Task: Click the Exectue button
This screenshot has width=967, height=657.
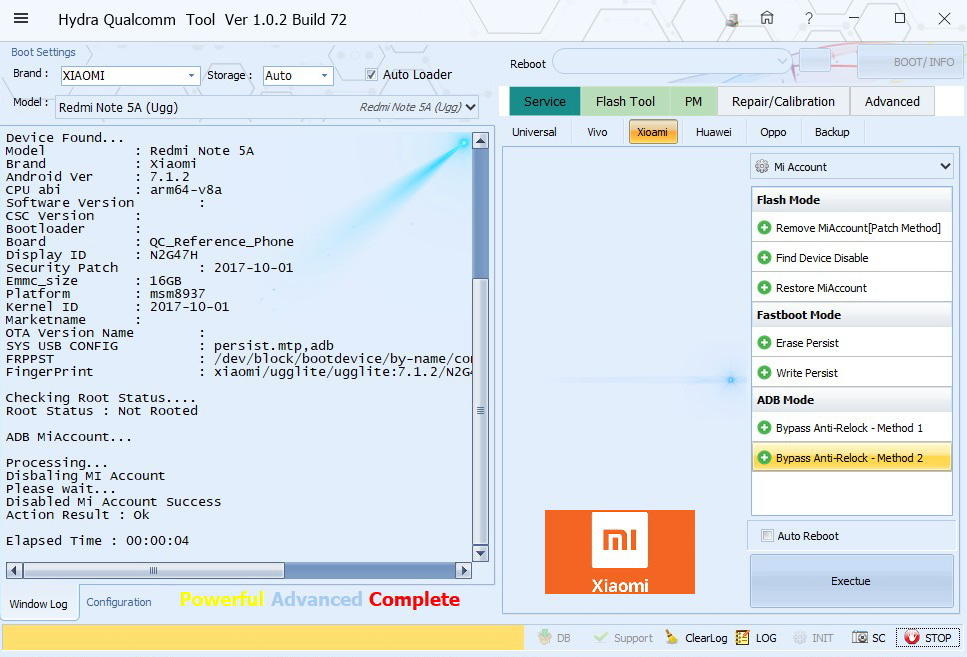Action: 851,581
